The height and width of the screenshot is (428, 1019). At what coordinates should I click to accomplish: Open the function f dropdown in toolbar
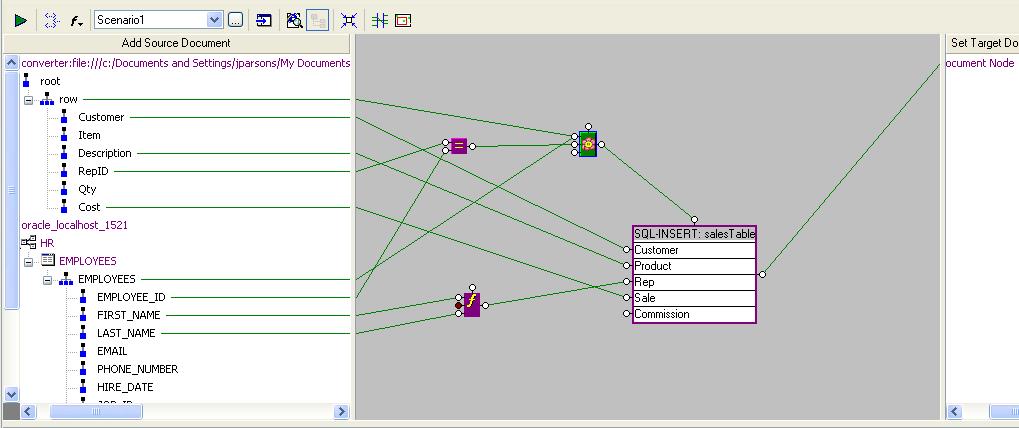77,20
